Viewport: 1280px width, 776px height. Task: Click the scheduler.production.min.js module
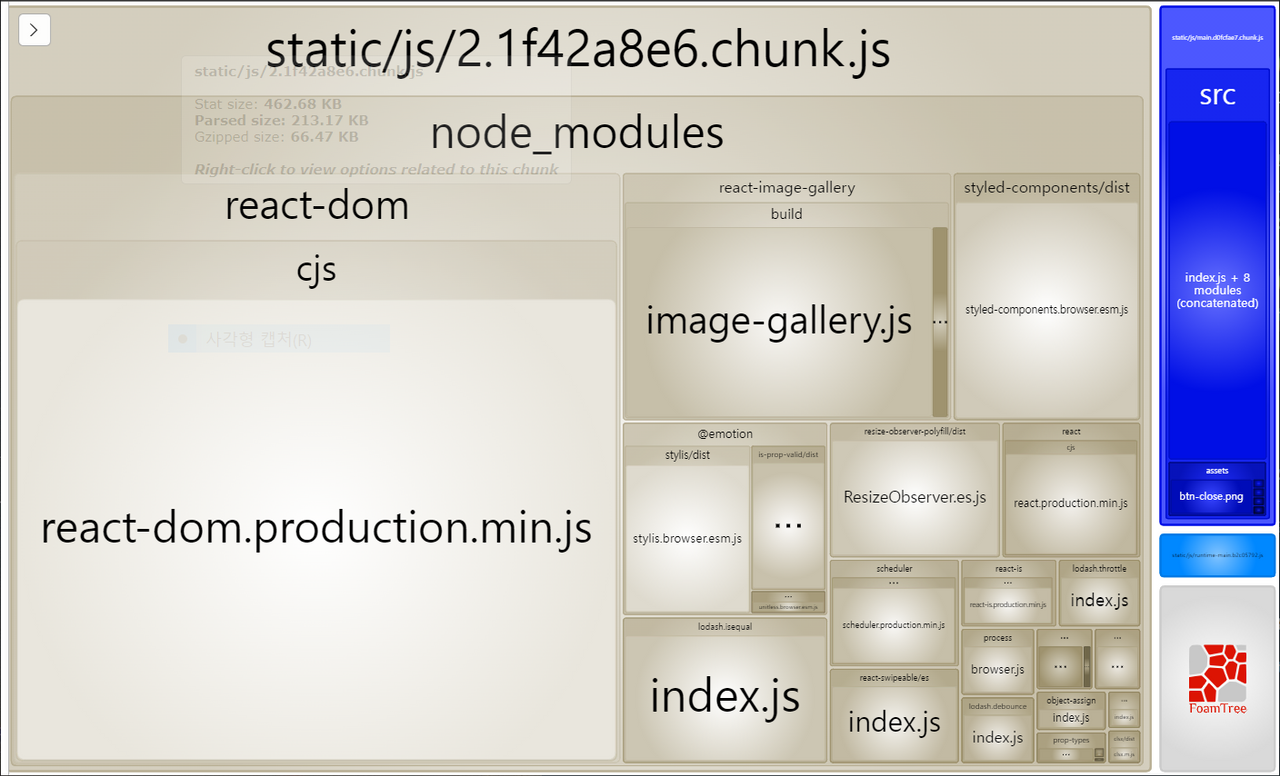[x=893, y=625]
